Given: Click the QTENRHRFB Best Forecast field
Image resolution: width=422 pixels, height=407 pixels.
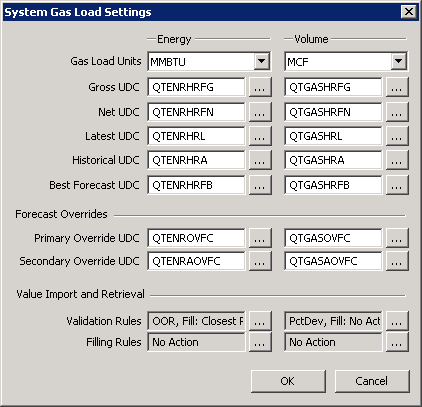Looking at the screenshot, I should 196,185.
